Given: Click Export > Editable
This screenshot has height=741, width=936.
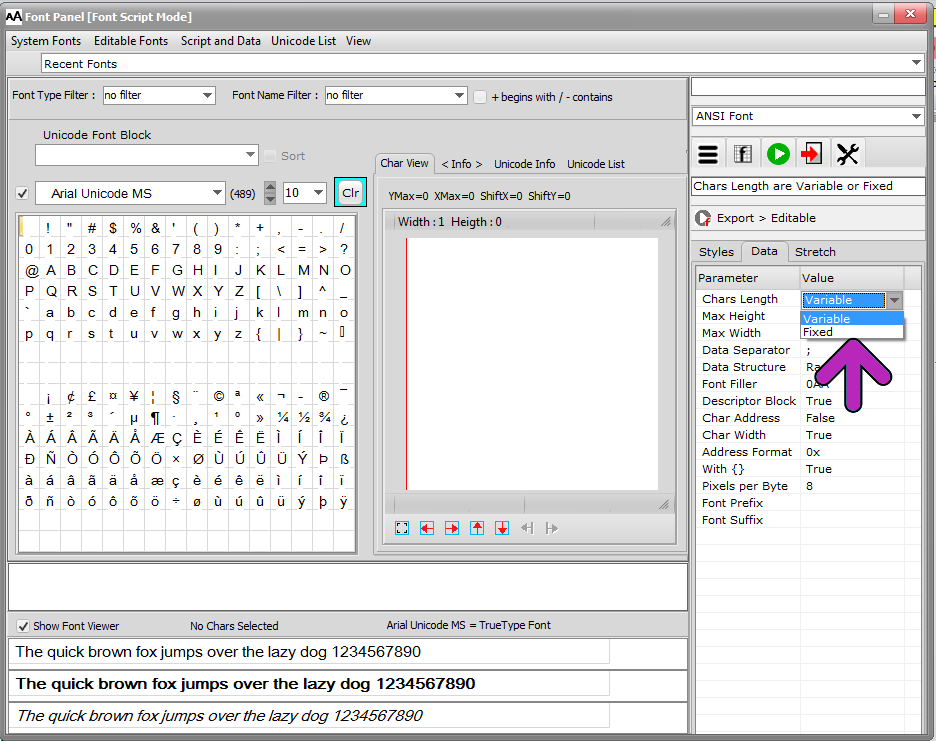Looking at the screenshot, I should click(x=766, y=218).
